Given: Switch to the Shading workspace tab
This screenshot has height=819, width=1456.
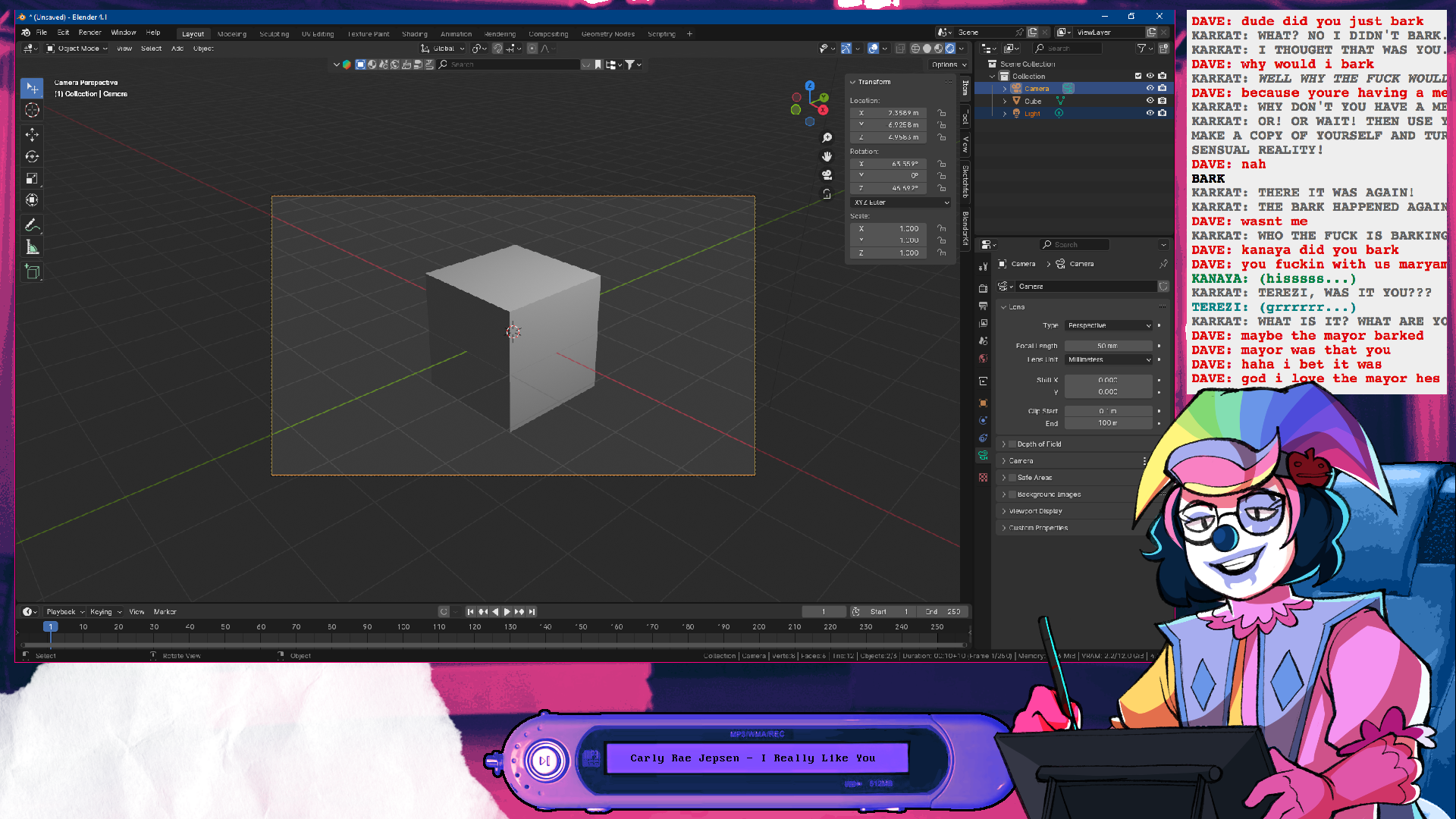Looking at the screenshot, I should (x=414, y=34).
